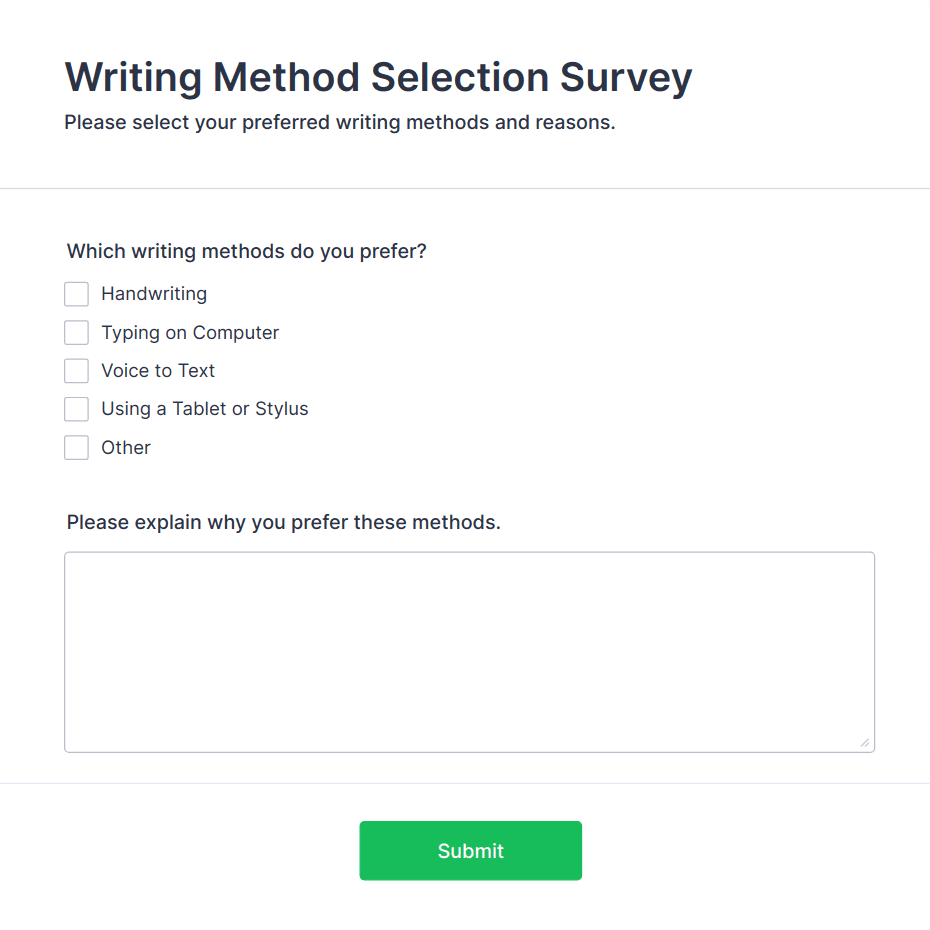Click the Using a Tablet or Stylus label
Screen dimensions: 930x930
pyautogui.click(x=204, y=409)
